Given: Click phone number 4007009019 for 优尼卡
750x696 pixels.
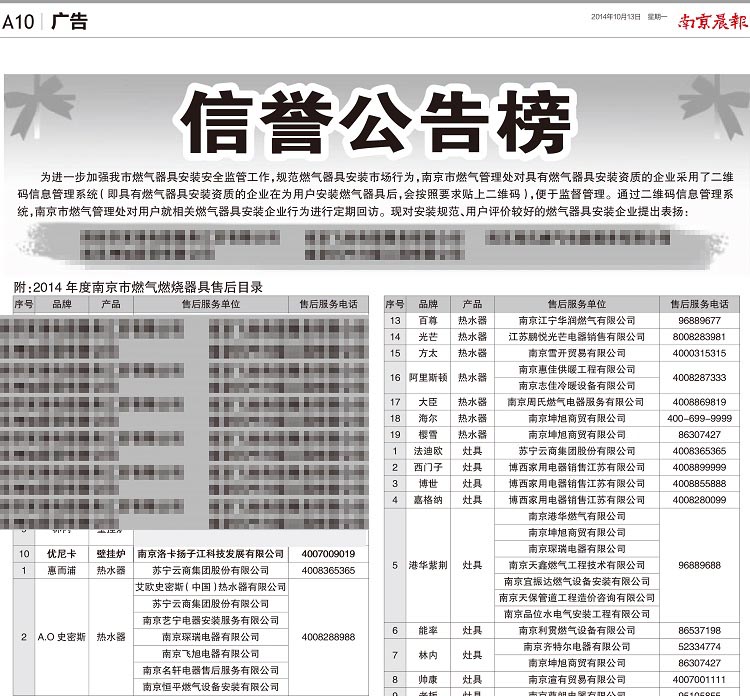Looking at the screenshot, I should (328, 553).
